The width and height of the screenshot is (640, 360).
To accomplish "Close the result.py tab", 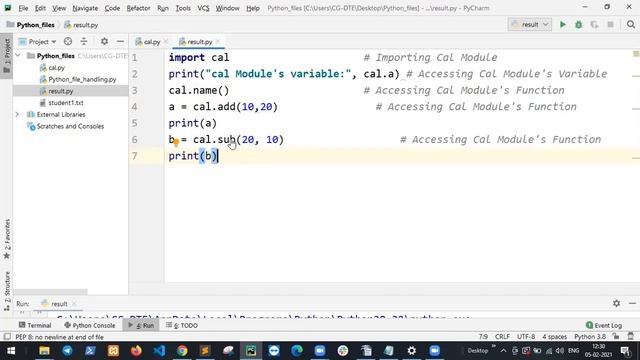I will point(218,42).
